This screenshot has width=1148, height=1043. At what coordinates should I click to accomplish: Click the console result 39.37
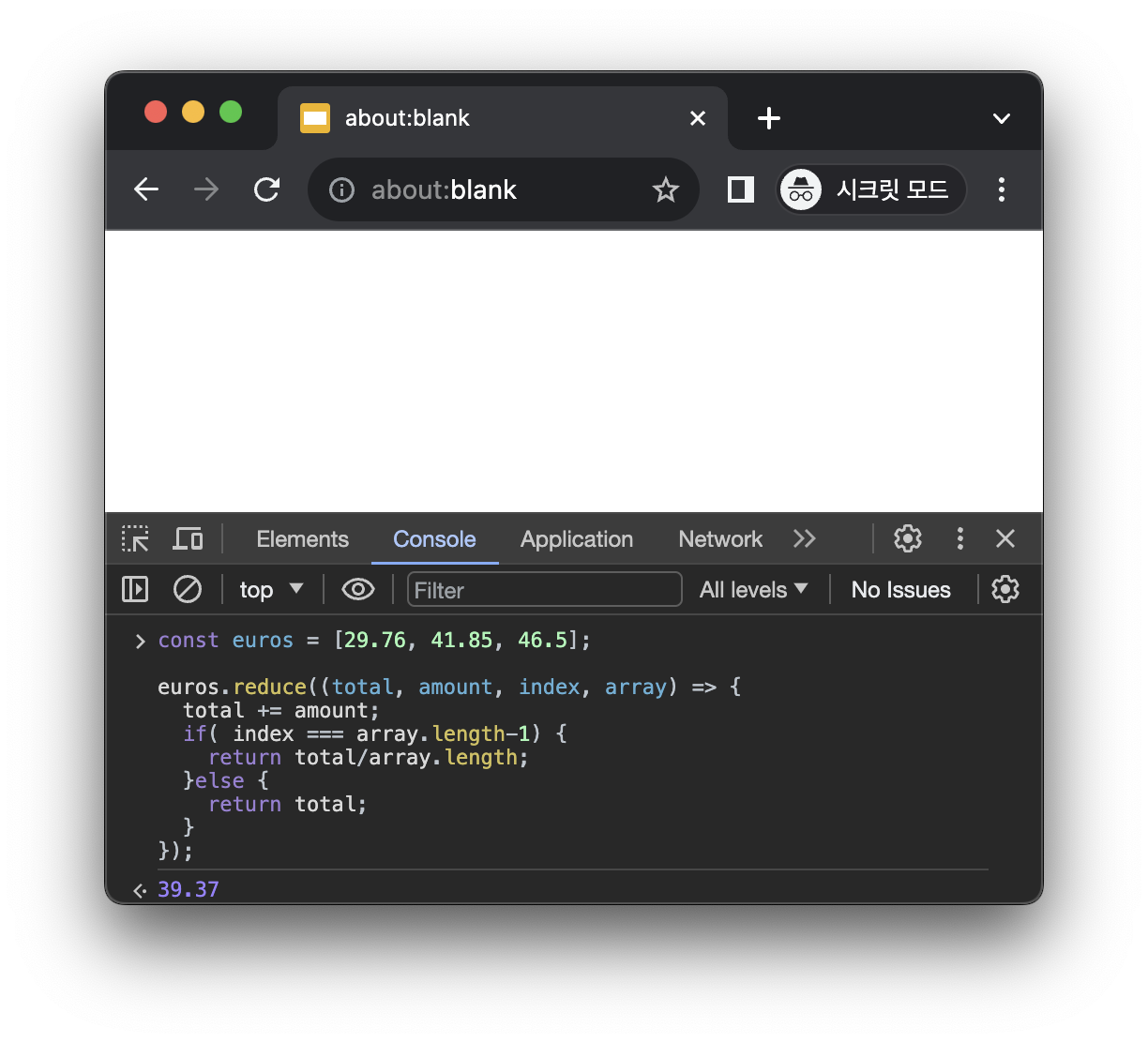(189, 889)
